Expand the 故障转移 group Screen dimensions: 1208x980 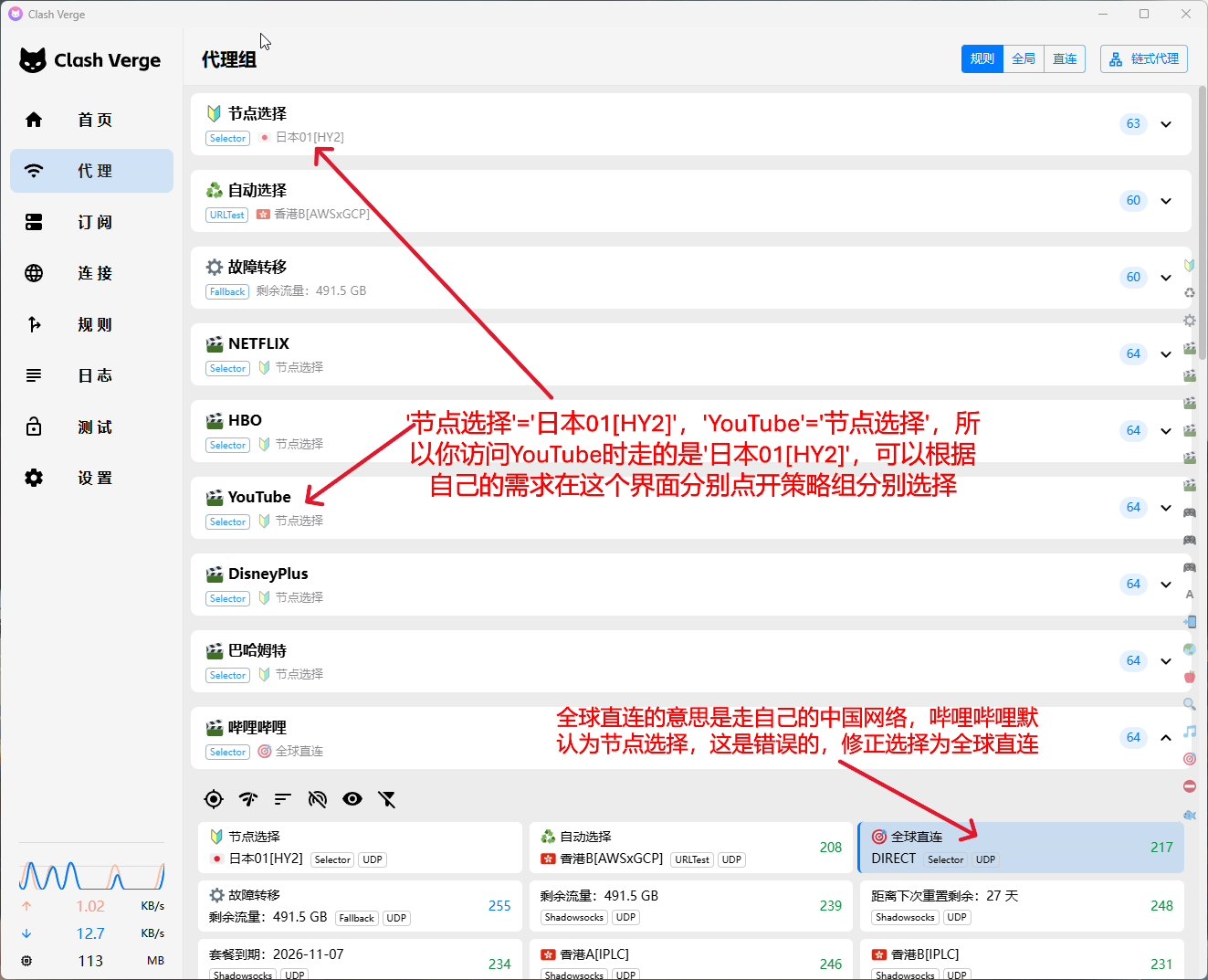(x=1166, y=278)
